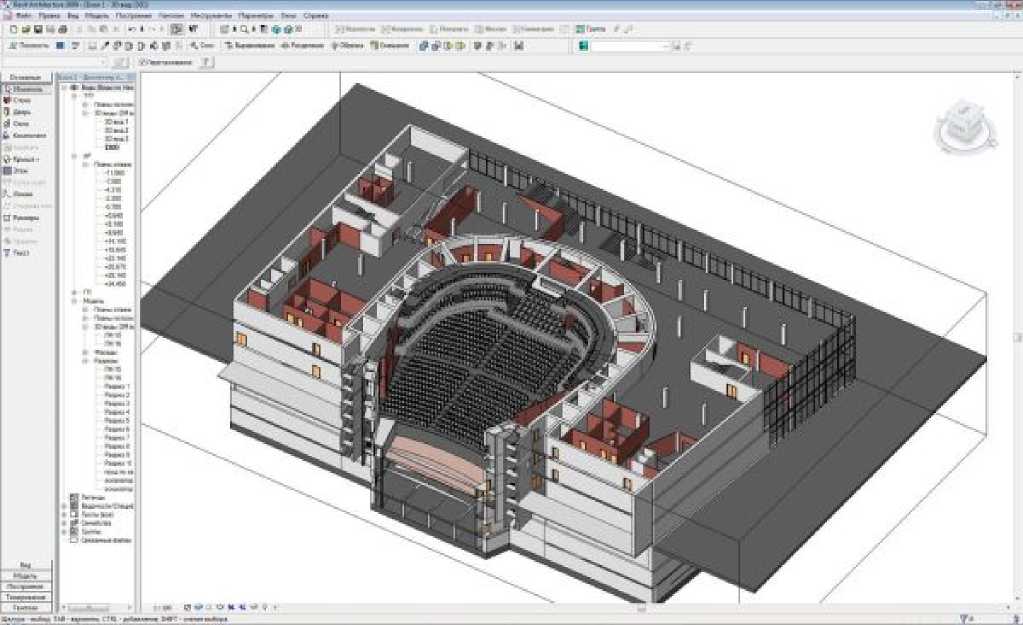The height and width of the screenshot is (625, 1023).
Task: Click the Undo arrow in the toolbar
Action: pyautogui.click(x=132, y=30)
